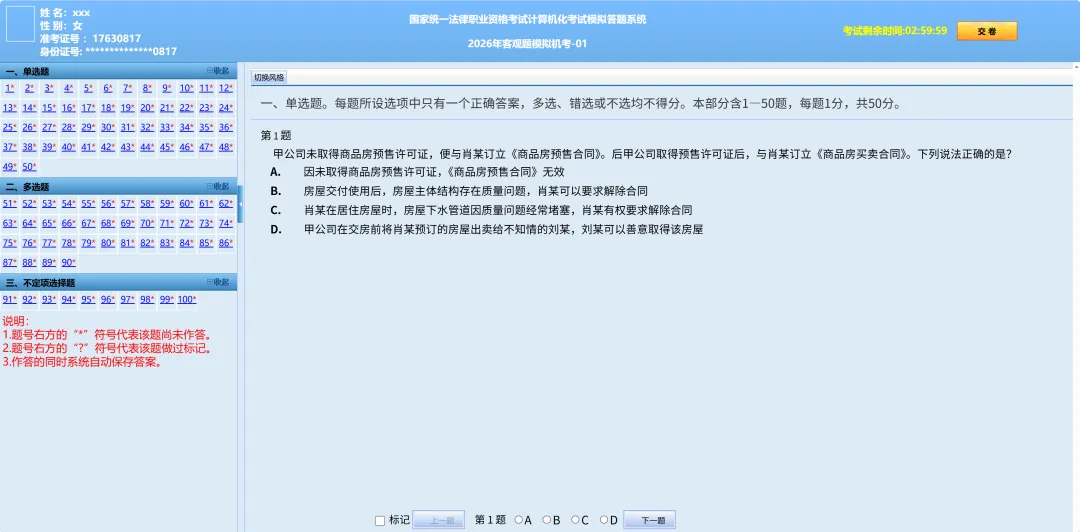Jump to question 13
The height and width of the screenshot is (532, 1080).
click(x=10, y=108)
